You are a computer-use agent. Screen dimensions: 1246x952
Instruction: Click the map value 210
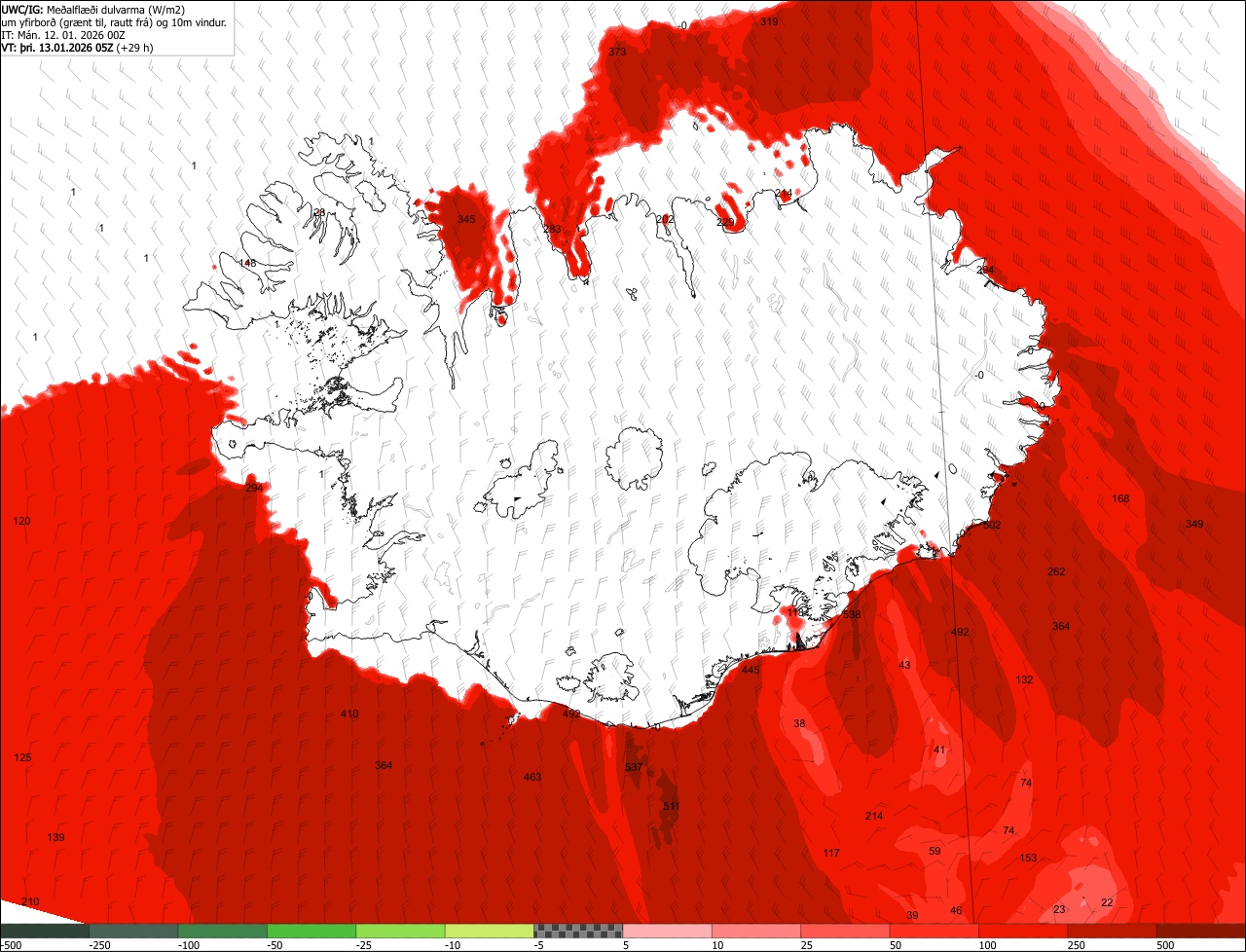(30, 901)
